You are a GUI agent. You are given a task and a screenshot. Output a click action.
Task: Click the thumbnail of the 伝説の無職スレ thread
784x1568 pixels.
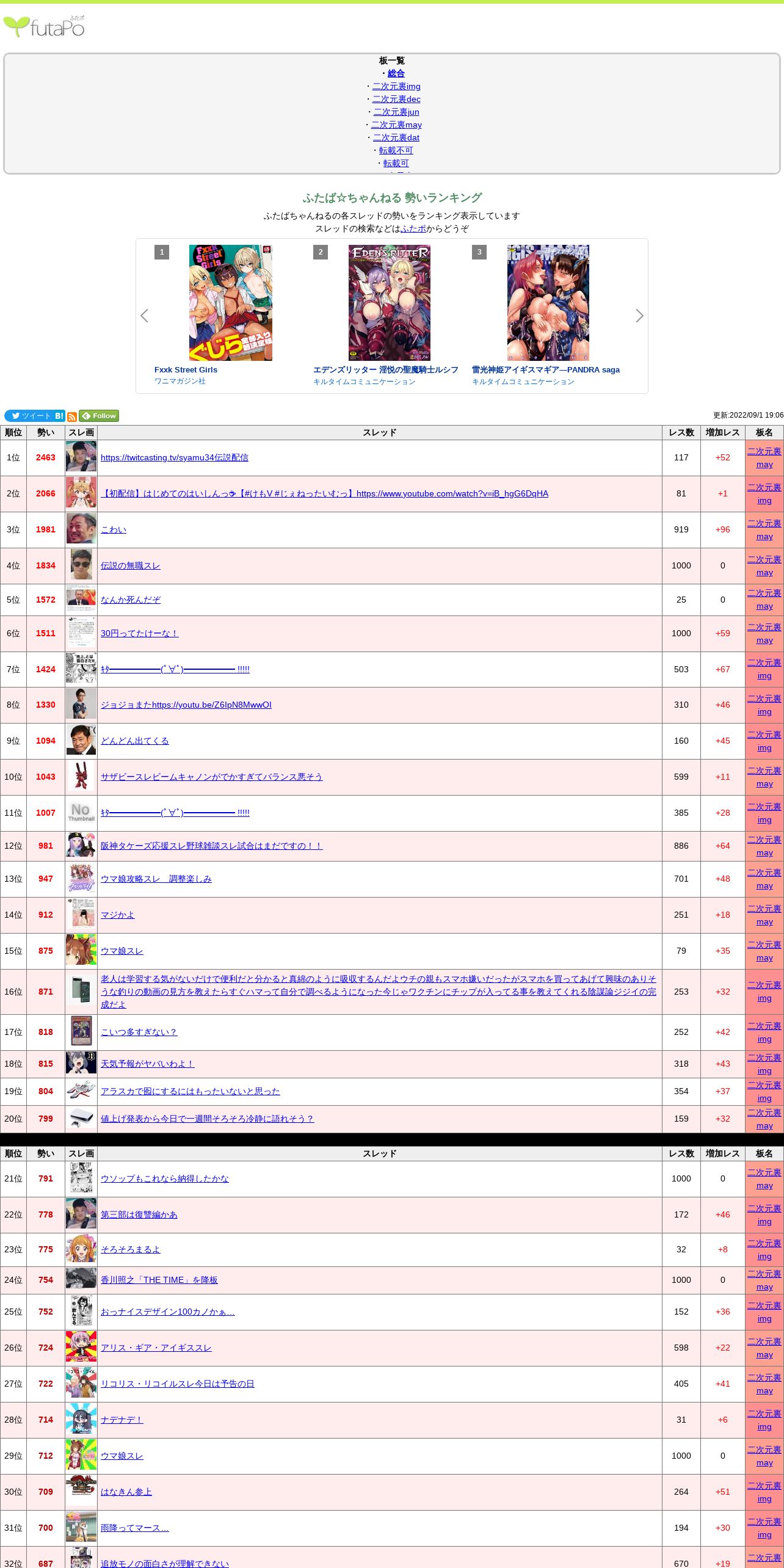click(81, 565)
